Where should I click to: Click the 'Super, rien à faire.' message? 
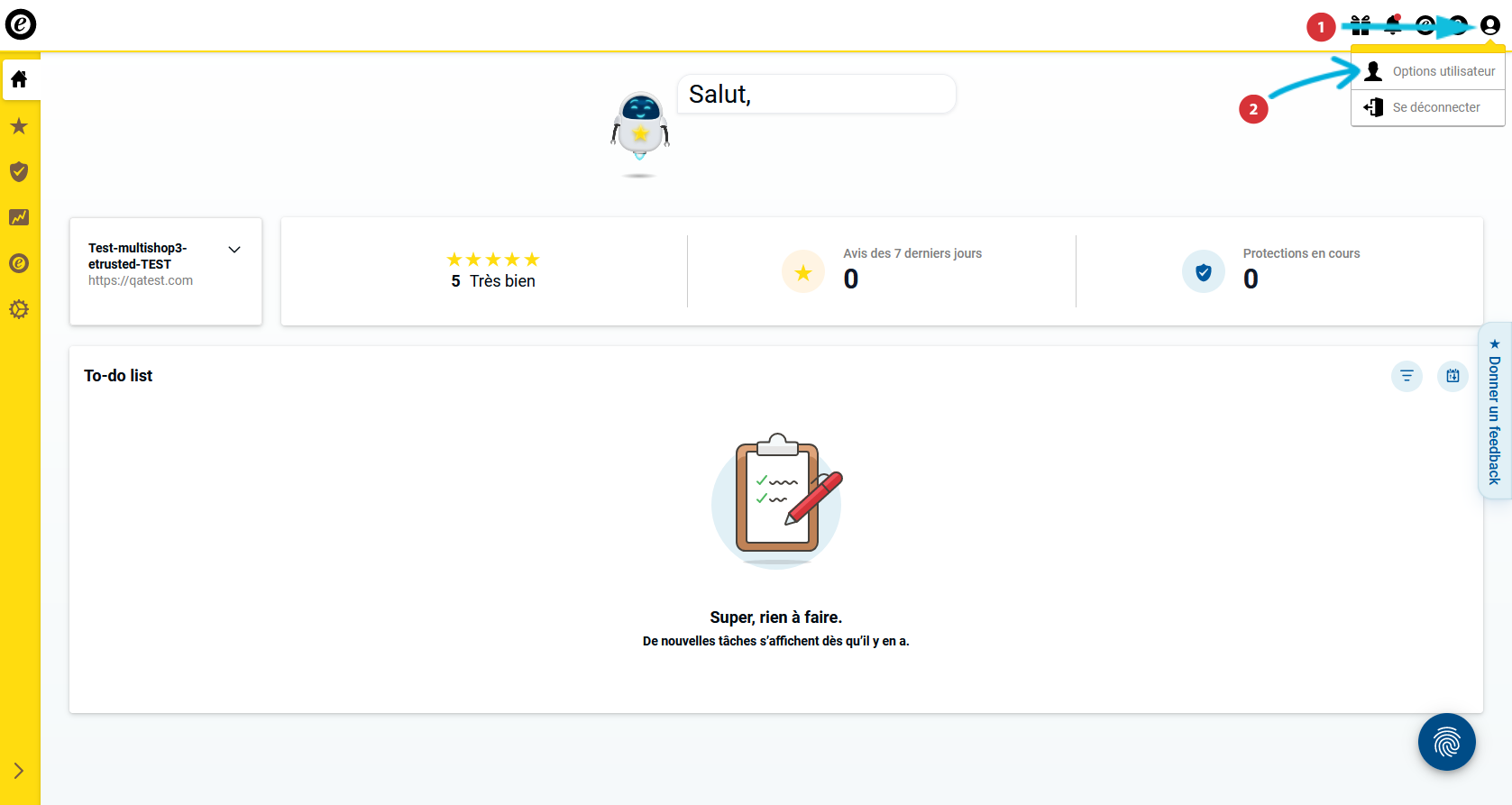[776, 617]
